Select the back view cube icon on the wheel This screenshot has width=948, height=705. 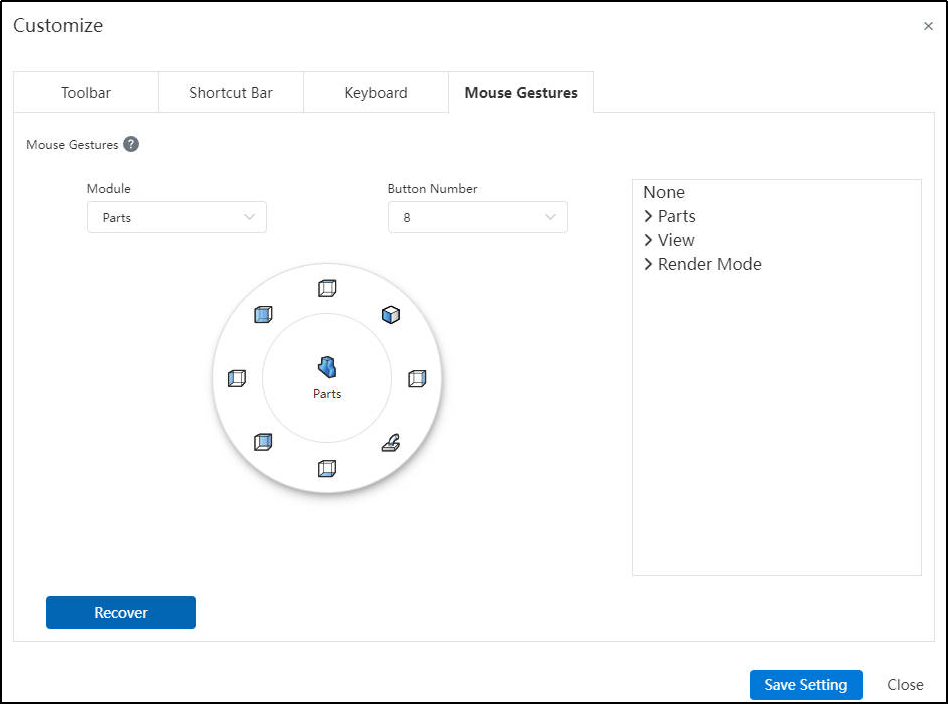263,442
